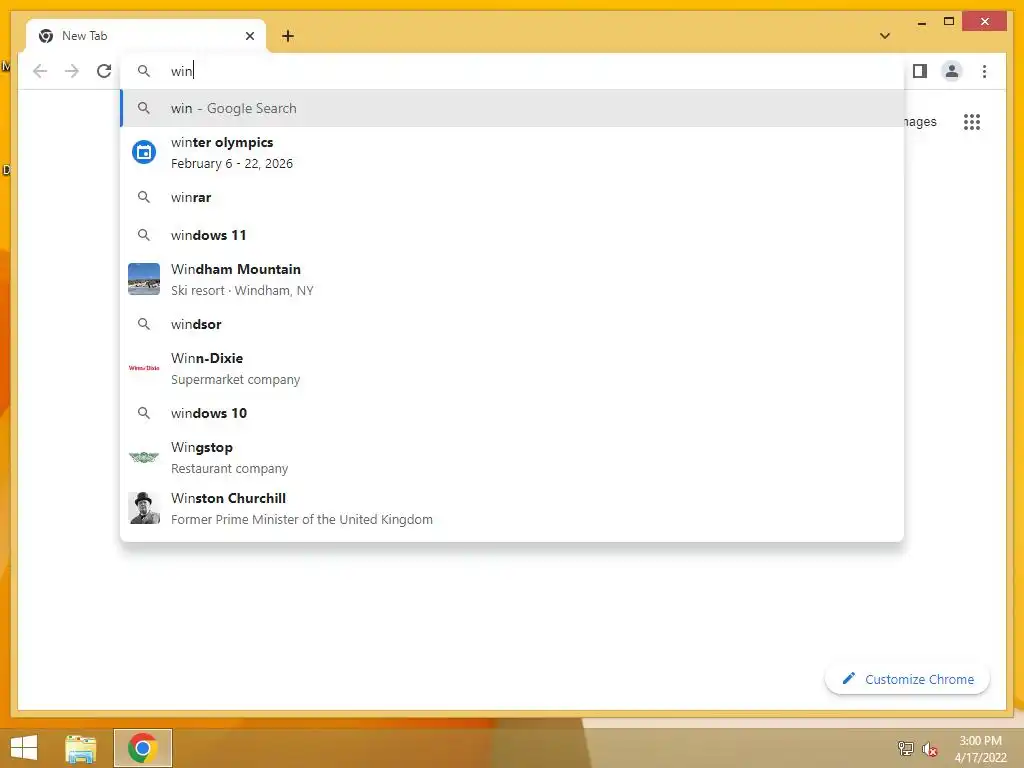
Task: Click the muted volume tray icon
Action: (x=929, y=749)
